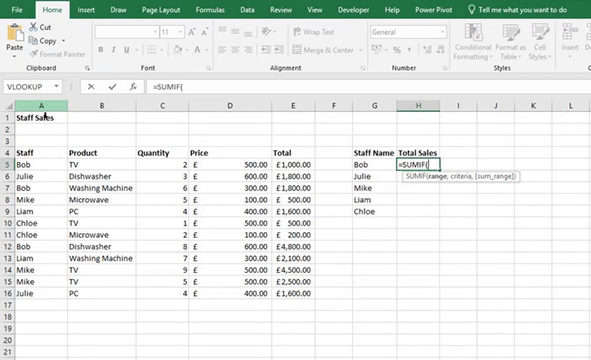Select column D header

(230, 106)
